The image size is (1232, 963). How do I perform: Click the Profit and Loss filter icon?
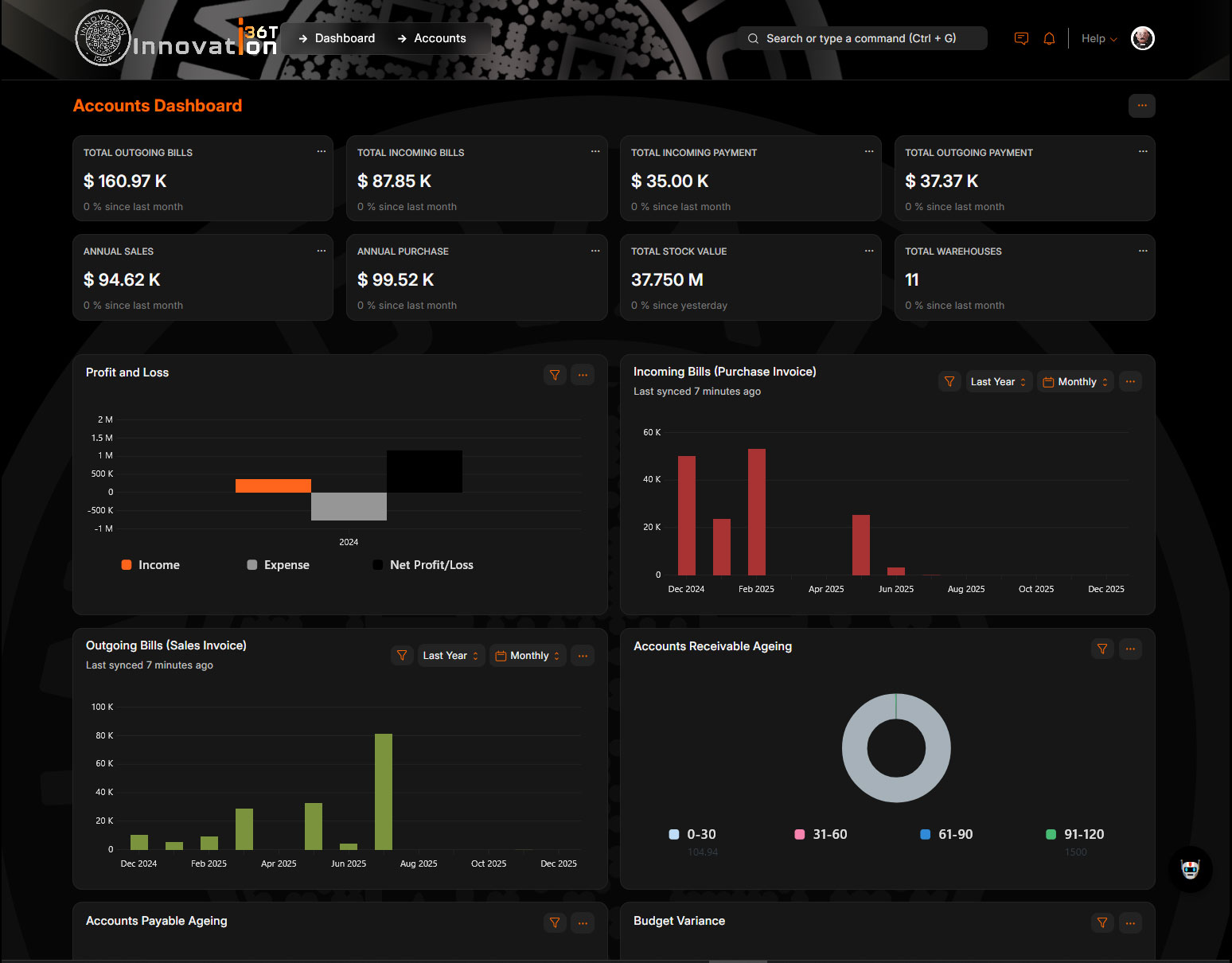555,375
